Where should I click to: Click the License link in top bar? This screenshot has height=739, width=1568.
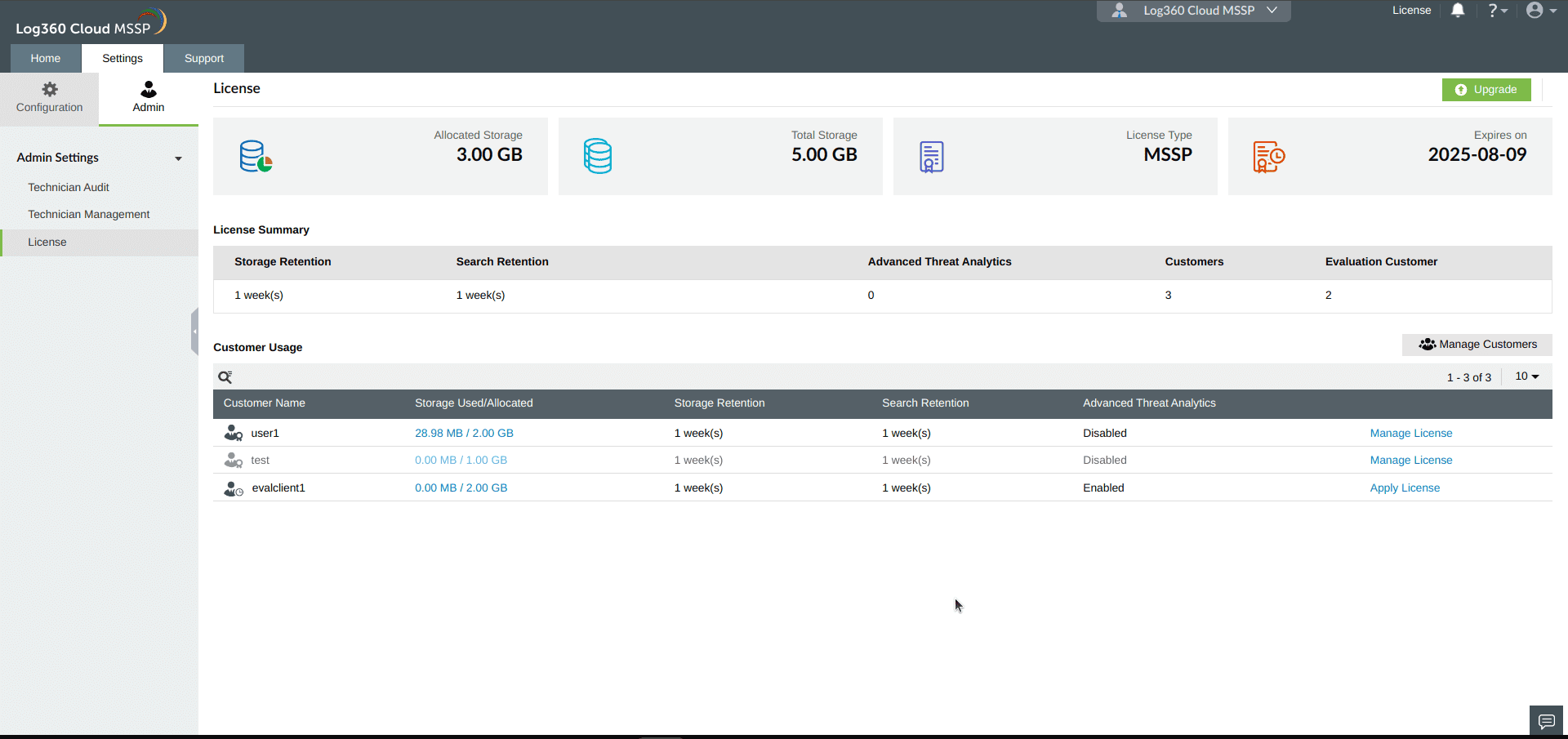[x=1412, y=11]
